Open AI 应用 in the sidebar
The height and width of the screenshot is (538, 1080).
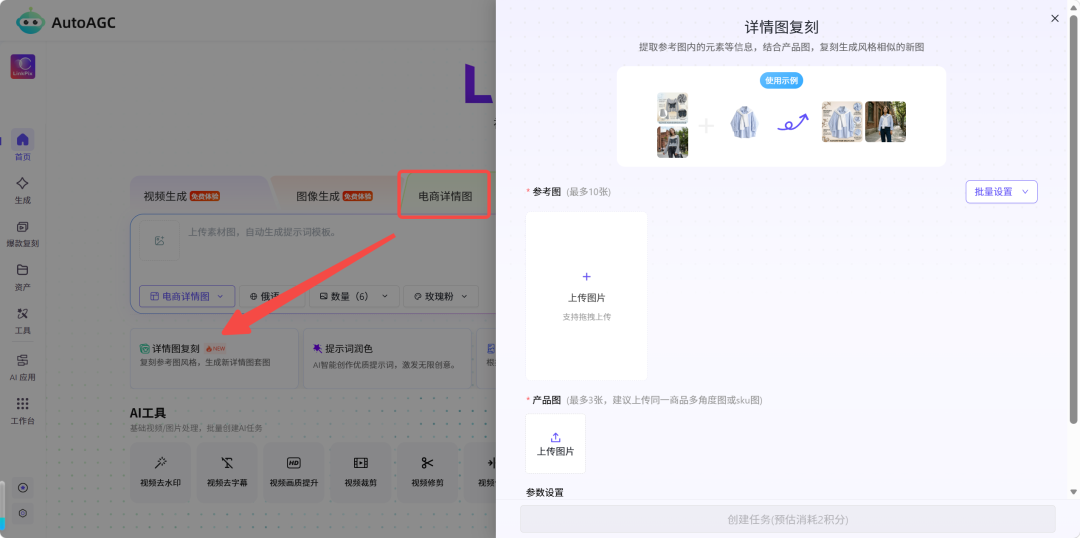(x=23, y=367)
